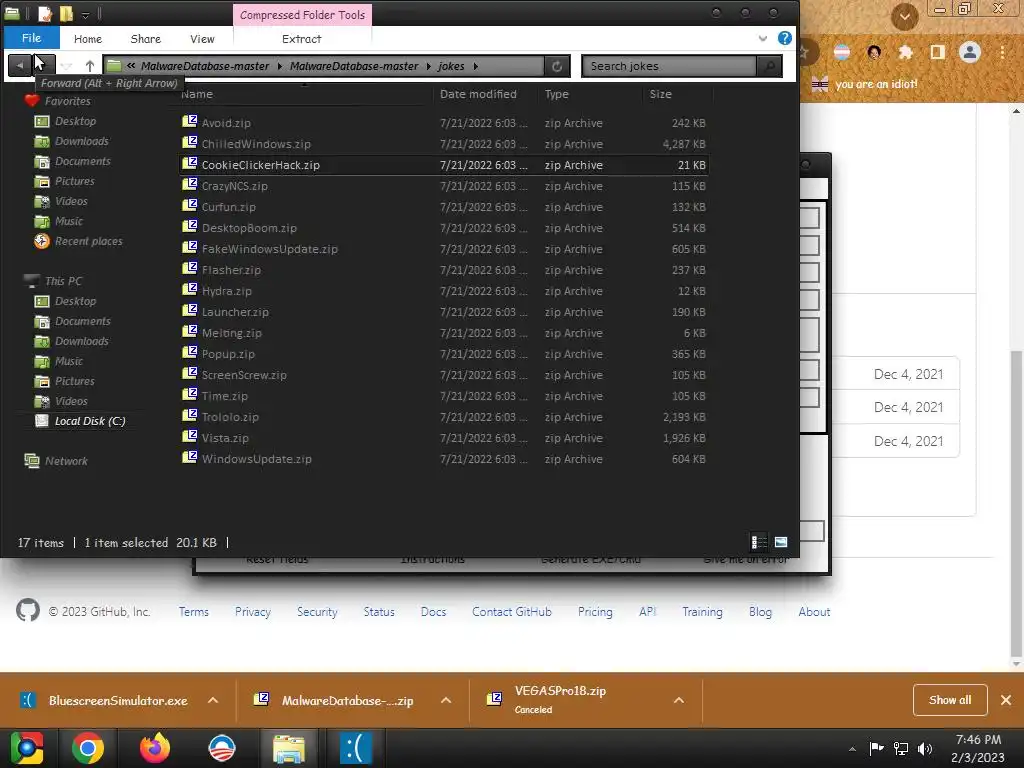Click the volume speaker tray icon
This screenshot has width=1024, height=768.
pyautogui.click(x=925, y=748)
